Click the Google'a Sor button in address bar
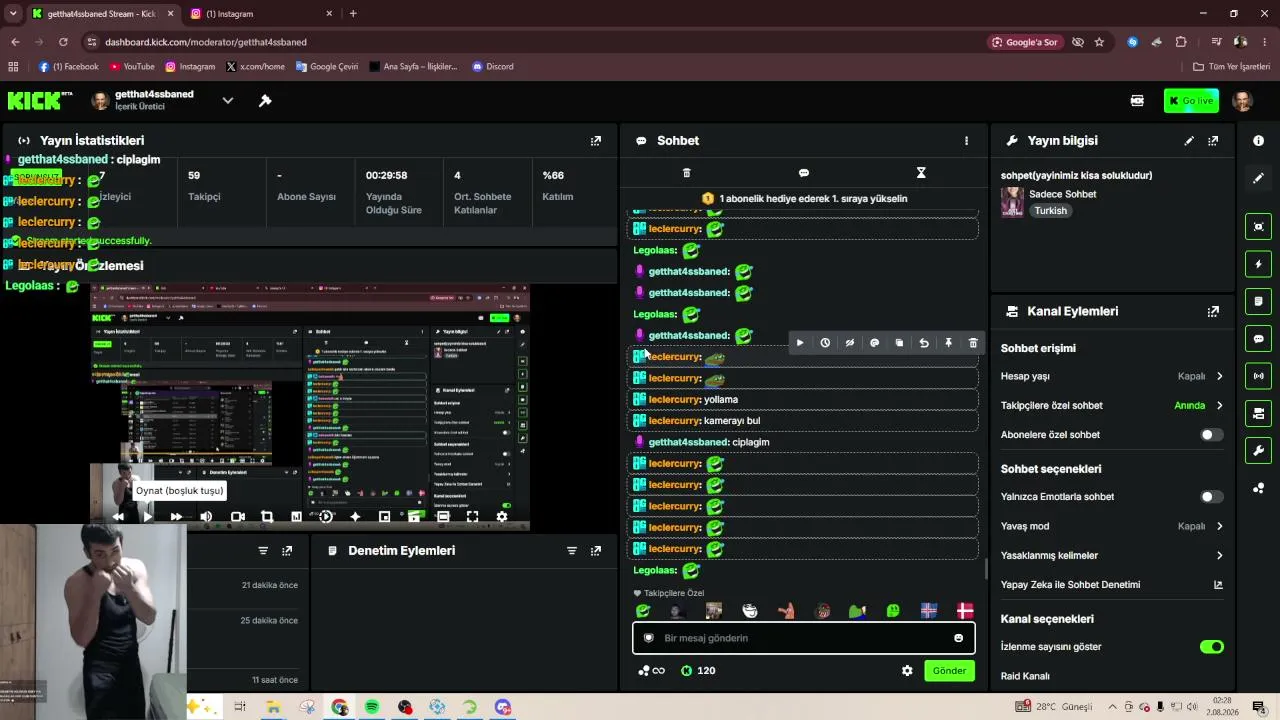This screenshot has height=720, width=1280. (1024, 42)
